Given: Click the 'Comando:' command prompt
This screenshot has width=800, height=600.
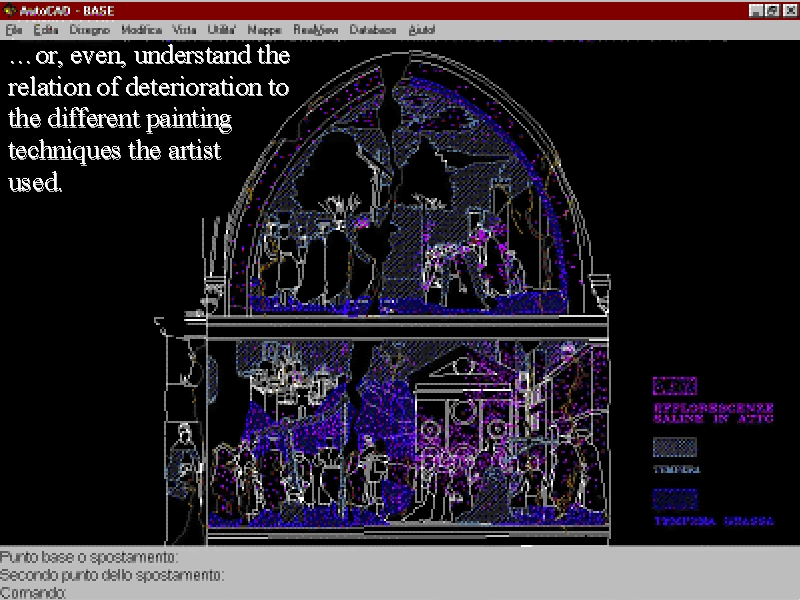Looking at the screenshot, I should tap(33, 593).
